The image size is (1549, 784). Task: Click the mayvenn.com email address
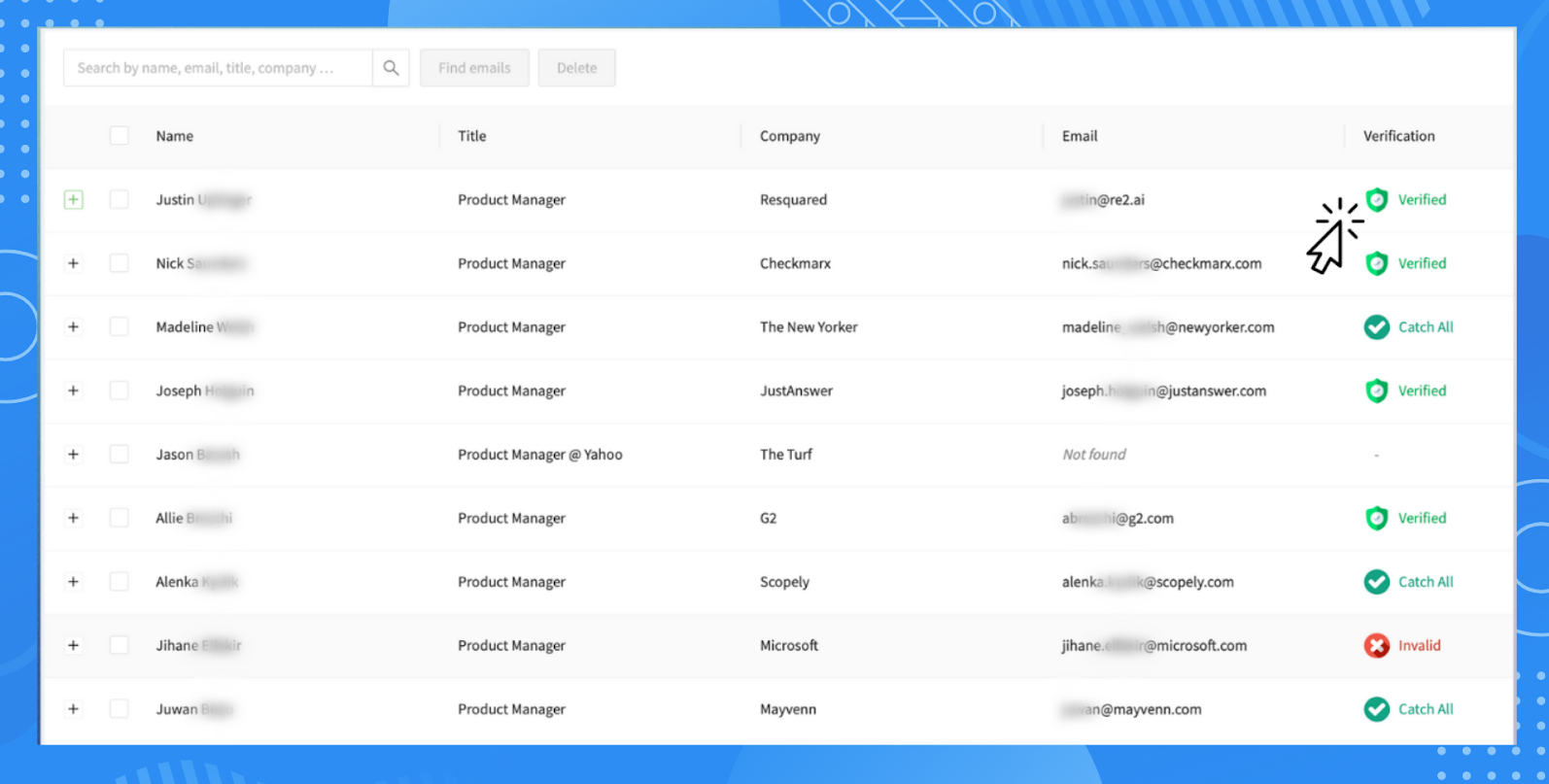(1132, 709)
